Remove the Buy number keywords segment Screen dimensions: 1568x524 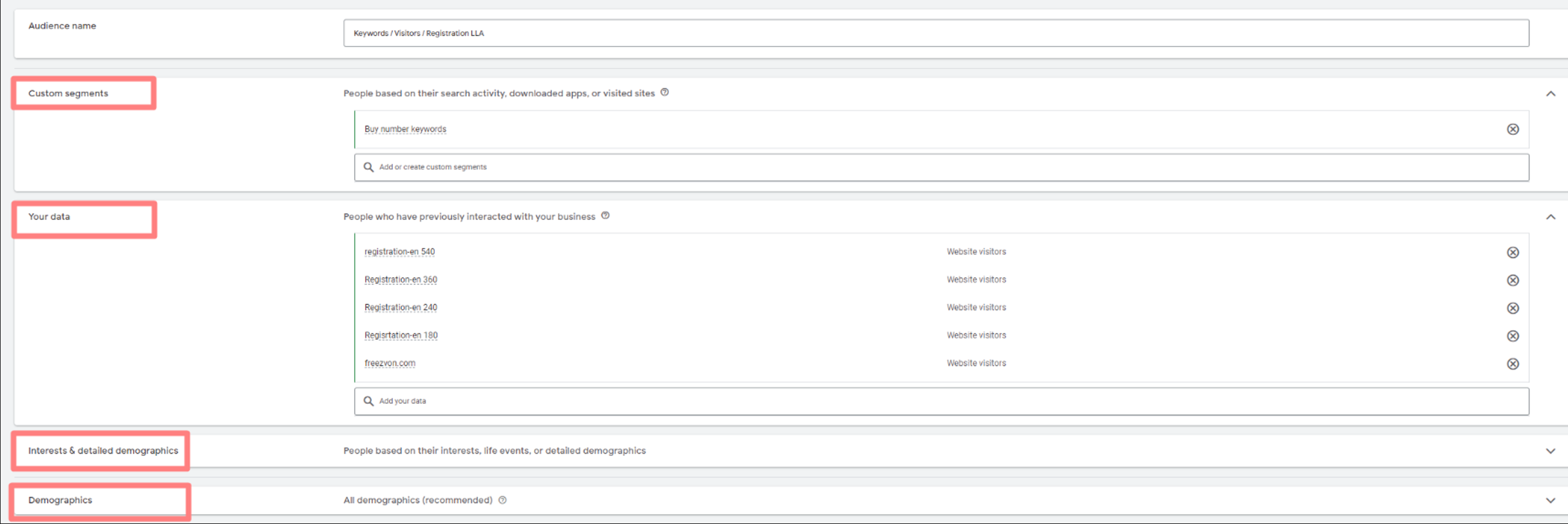(1512, 129)
